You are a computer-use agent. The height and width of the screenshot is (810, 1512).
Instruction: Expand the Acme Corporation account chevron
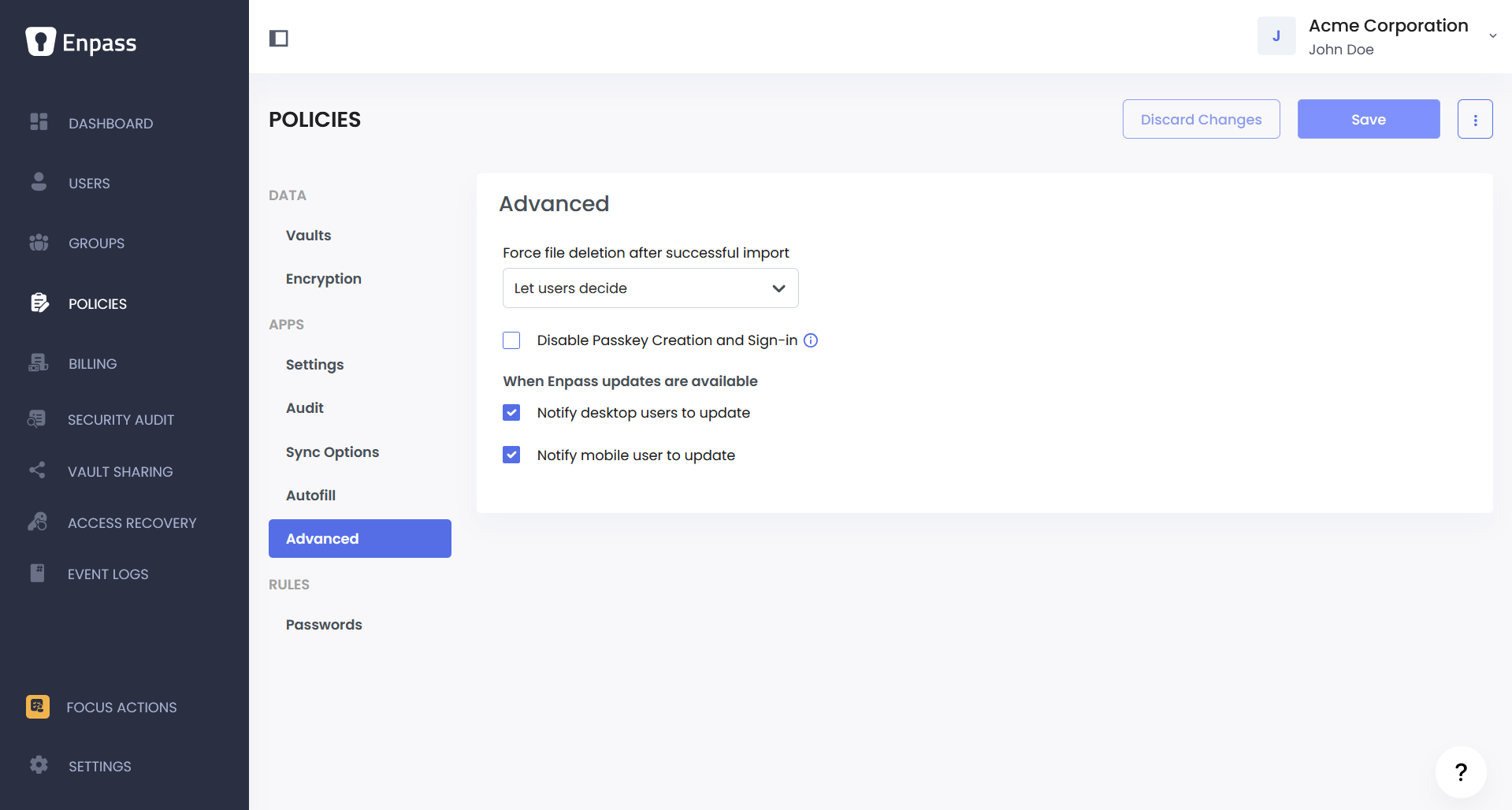tap(1492, 36)
